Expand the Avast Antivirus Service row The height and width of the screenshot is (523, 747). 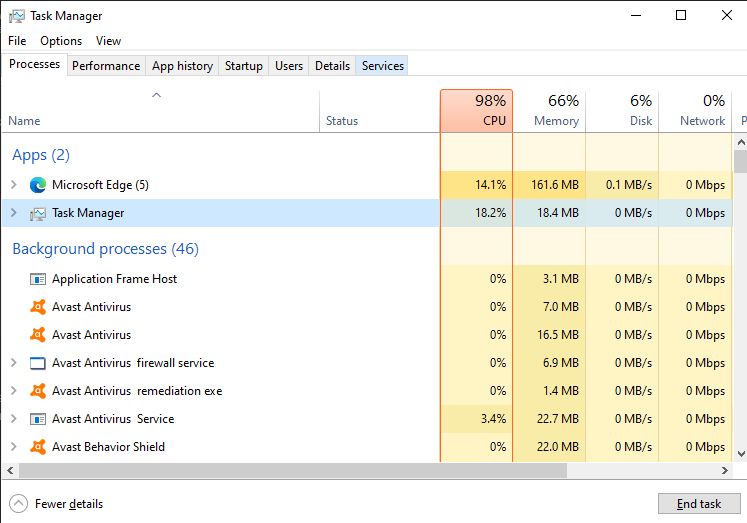[x=14, y=419]
